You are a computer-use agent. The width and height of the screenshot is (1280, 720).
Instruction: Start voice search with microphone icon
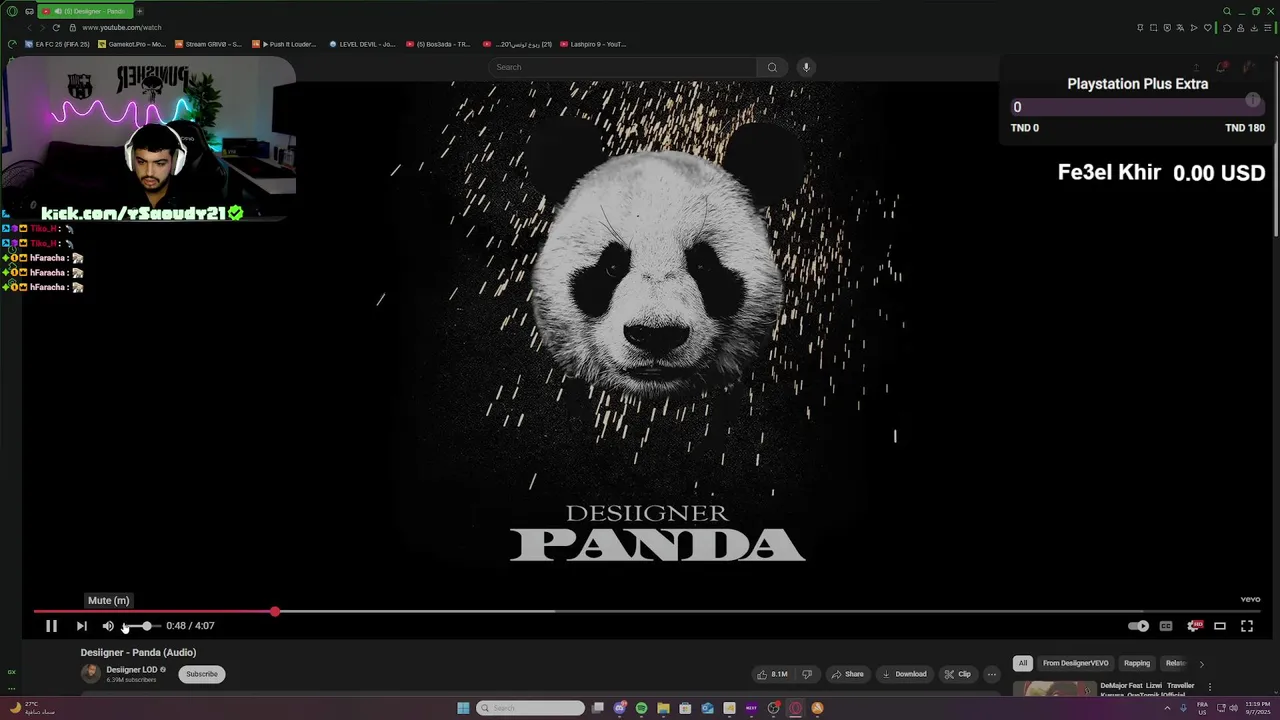(806, 67)
